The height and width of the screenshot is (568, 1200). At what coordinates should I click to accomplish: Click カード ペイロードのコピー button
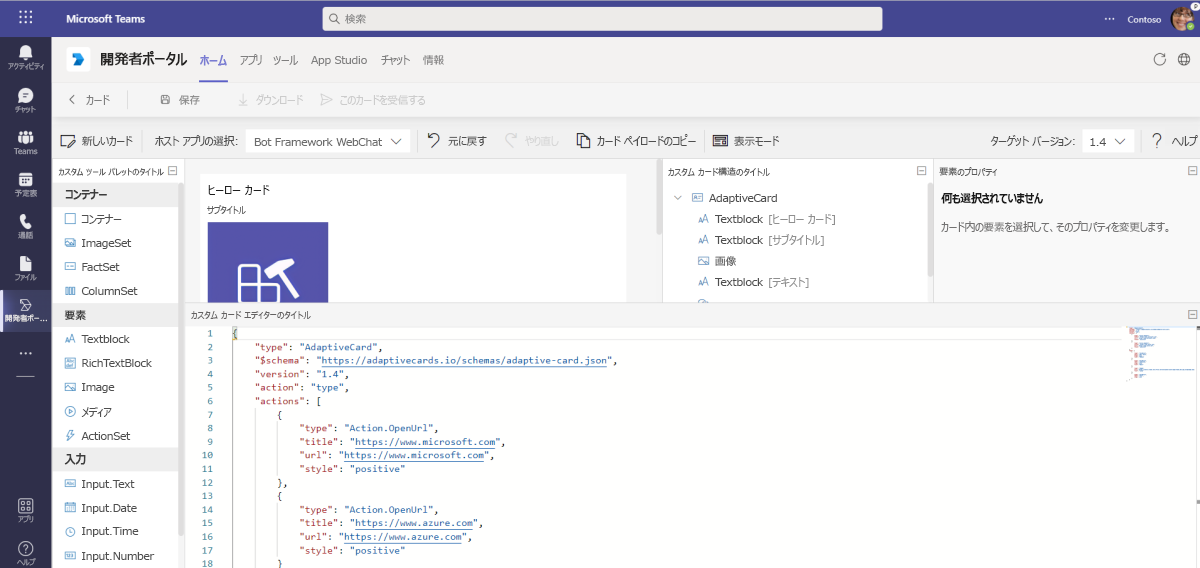point(636,141)
